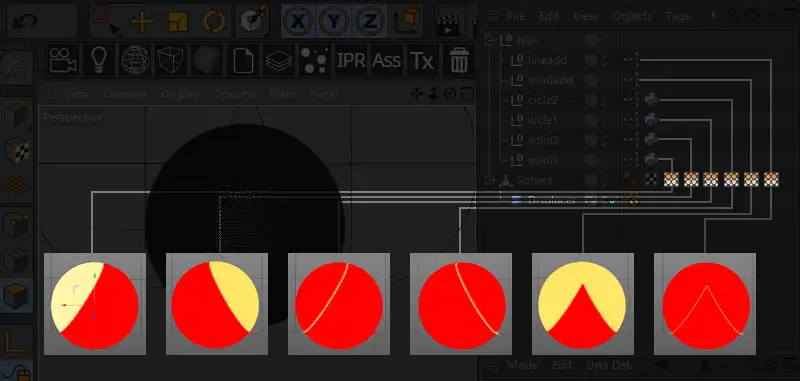This screenshot has width=800, height=381.
Task: Select the Scale tool
Action: (178, 22)
